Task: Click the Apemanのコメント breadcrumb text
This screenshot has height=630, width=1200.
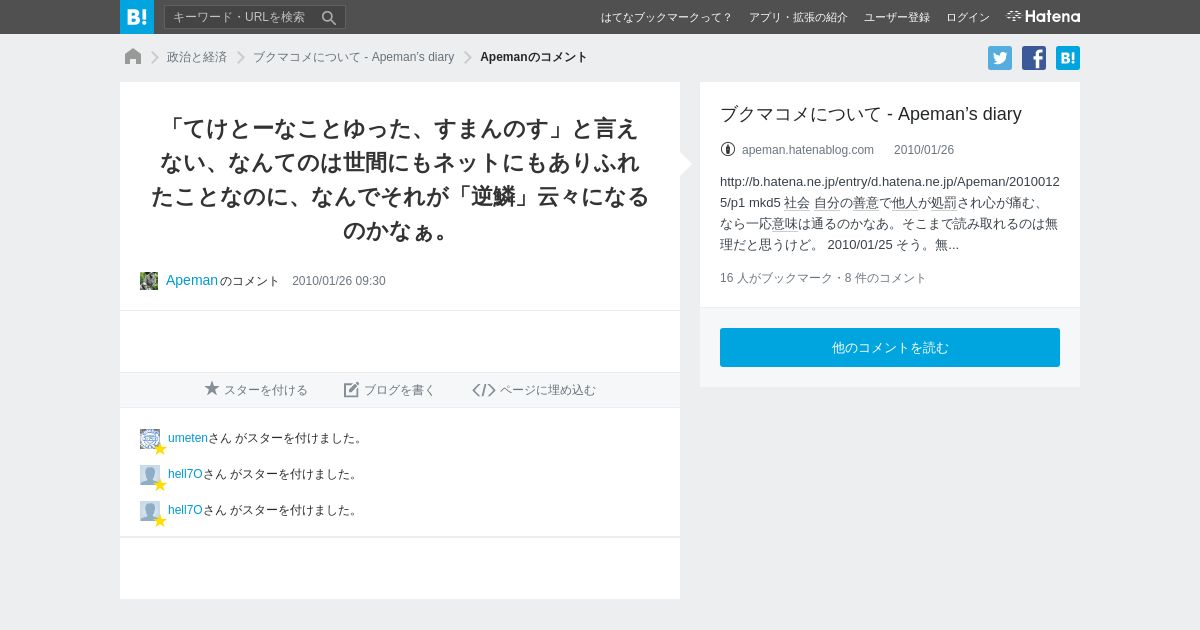Action: (534, 57)
